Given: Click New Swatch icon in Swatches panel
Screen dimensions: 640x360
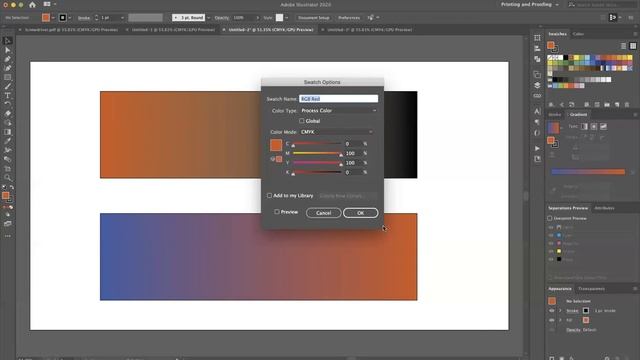Looking at the screenshot, I should click(x=617, y=105).
